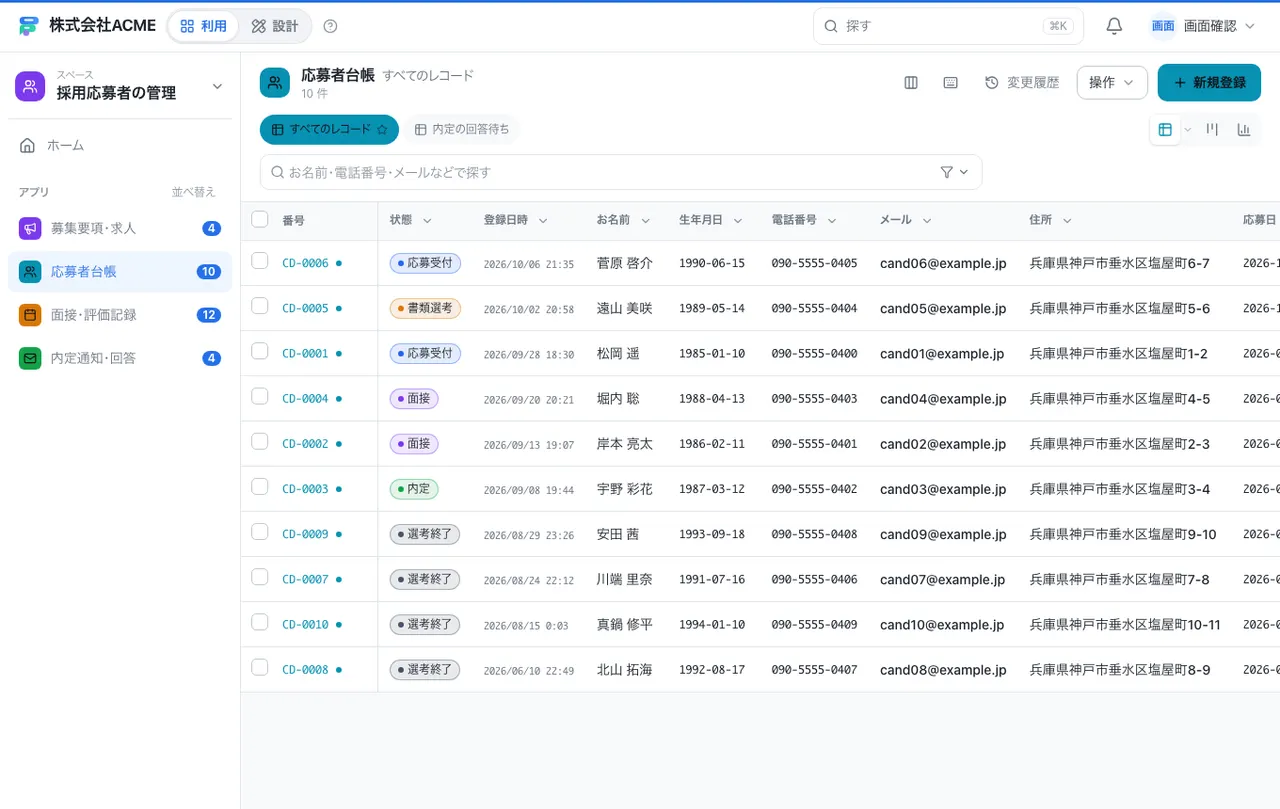Image resolution: width=1280 pixels, height=809 pixels.
Task: Check the row CD-0003 checkbox
Action: pyautogui.click(x=260, y=486)
